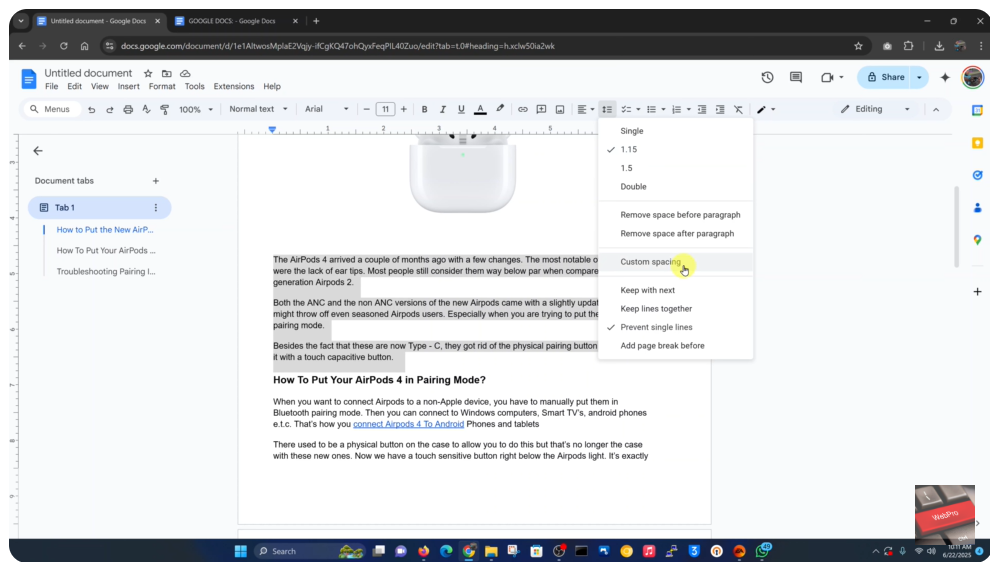Select Double line spacing
990x562 pixels.
pyautogui.click(x=676, y=187)
